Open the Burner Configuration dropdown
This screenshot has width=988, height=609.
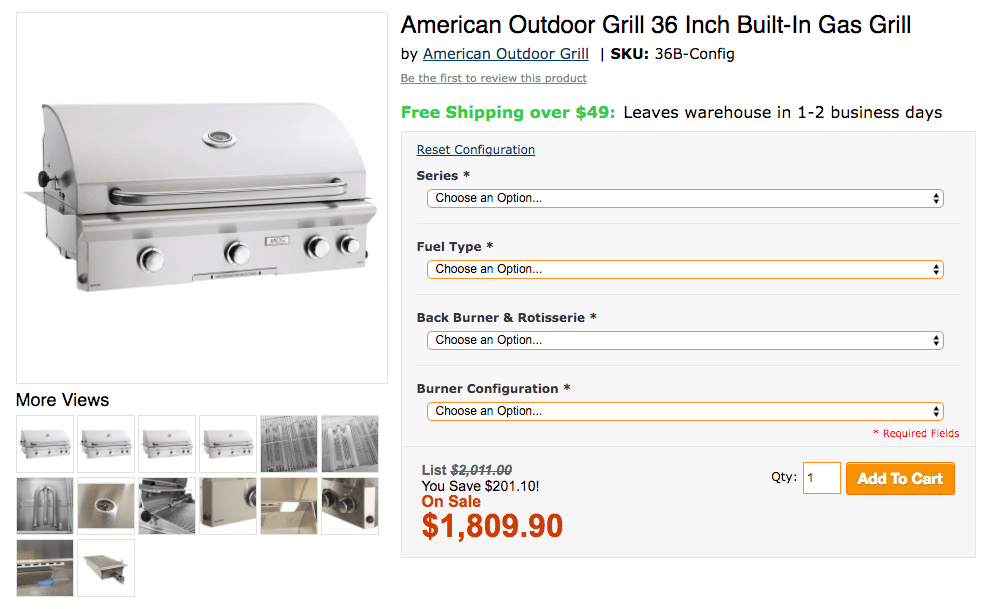684,411
